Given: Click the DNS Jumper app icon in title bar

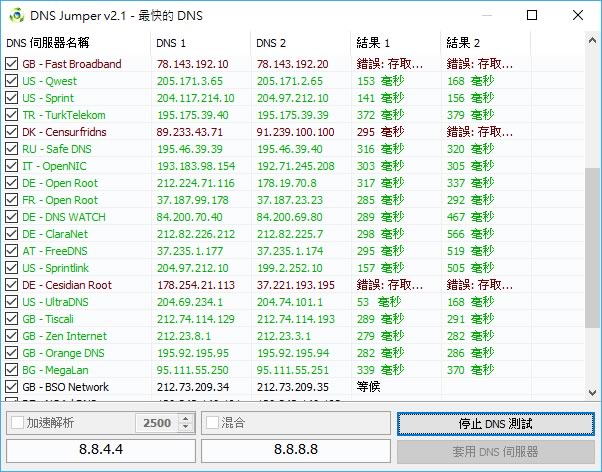Looking at the screenshot, I should (x=17, y=15).
